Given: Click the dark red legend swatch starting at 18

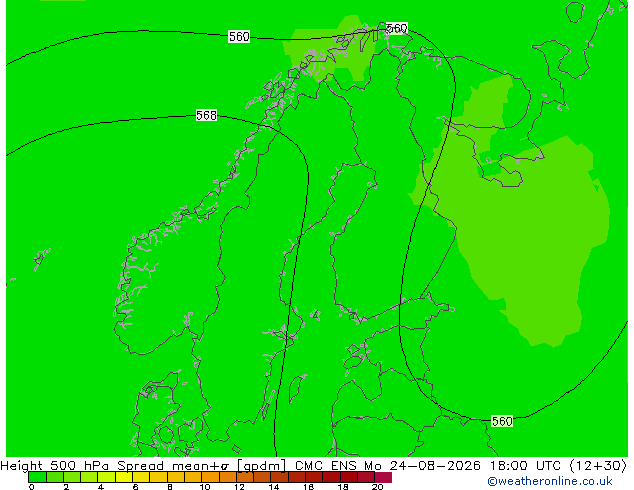Looking at the screenshot, I should pos(349,477).
